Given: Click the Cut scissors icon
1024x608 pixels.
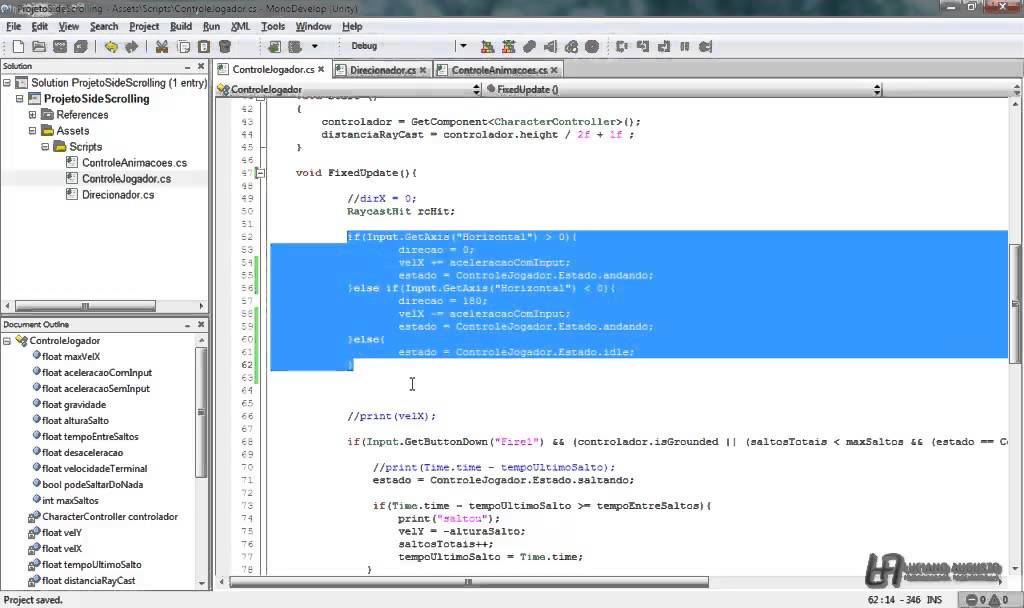Looking at the screenshot, I should 162,46.
